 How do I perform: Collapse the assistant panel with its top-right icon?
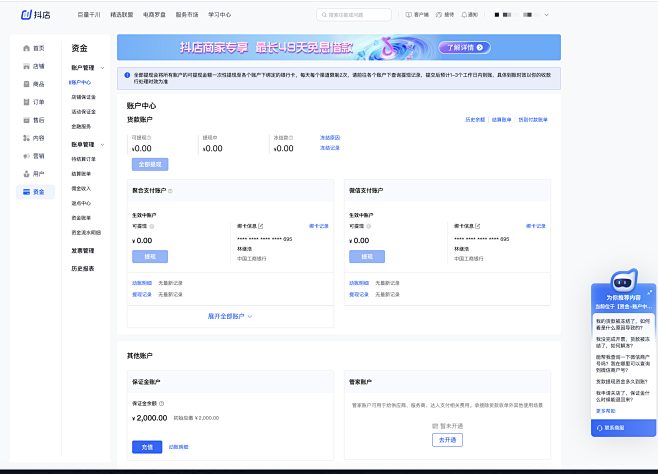(649, 292)
